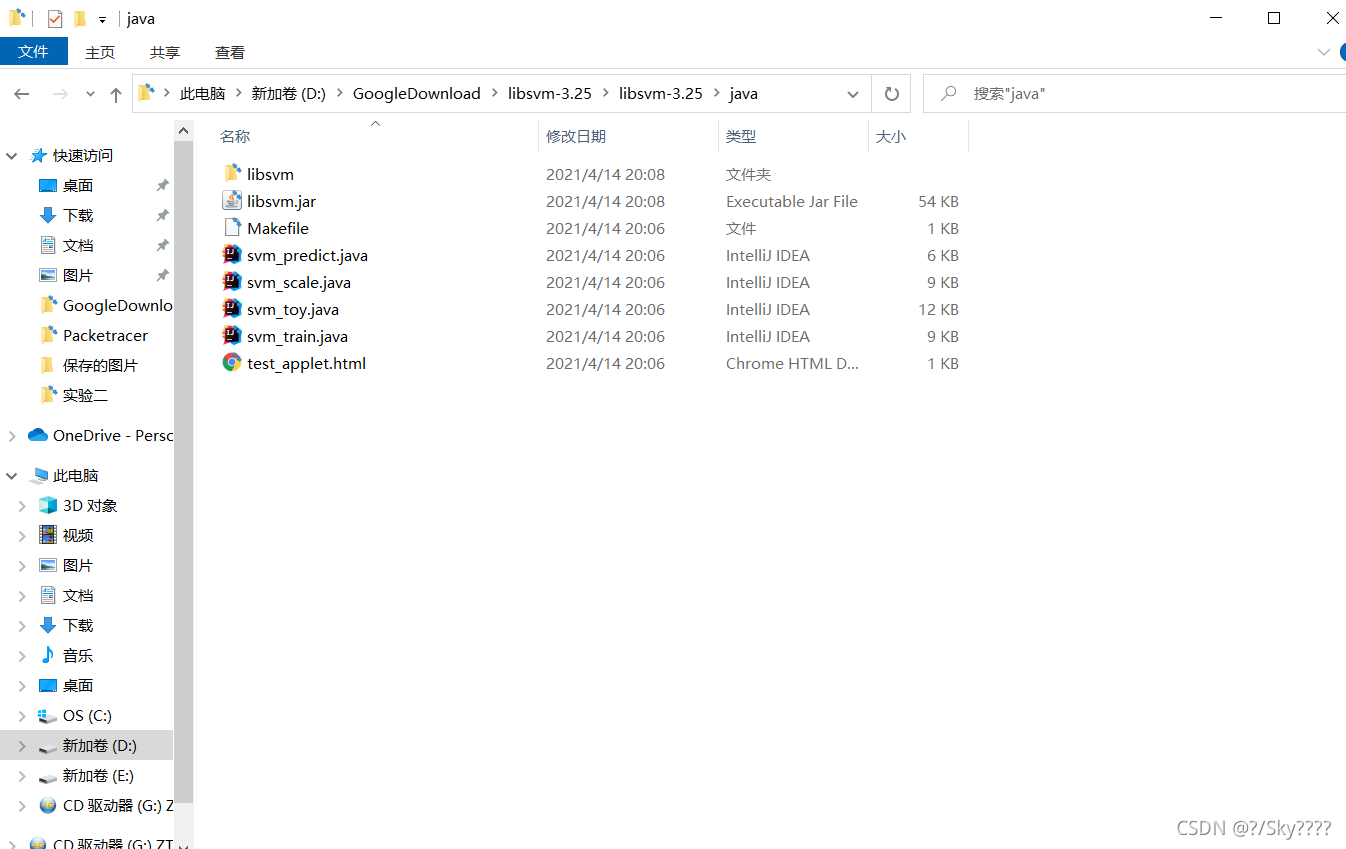Open Downloads under Quick access
1346x849 pixels.
(78, 215)
